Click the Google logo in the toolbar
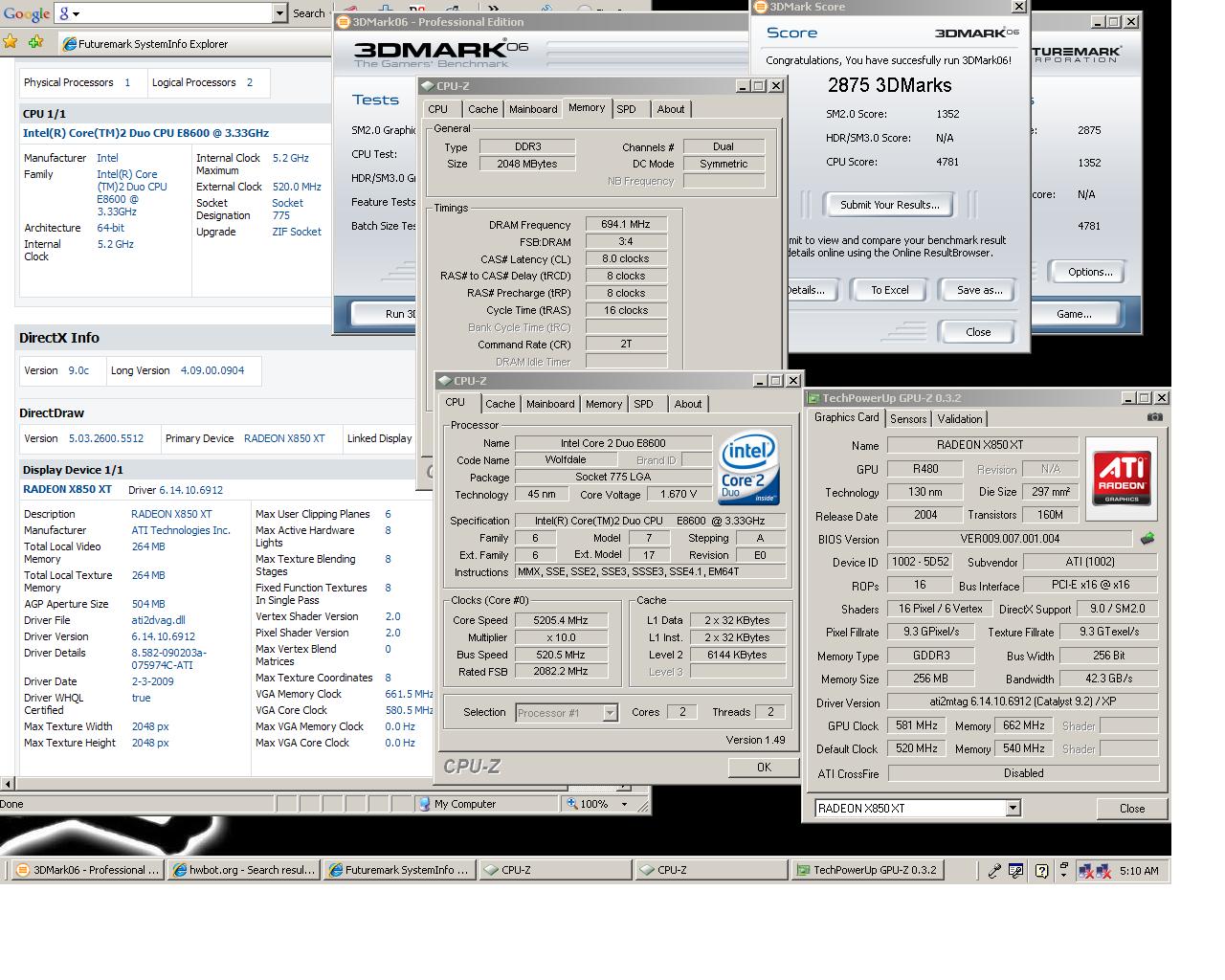Screen dimensions: 1225x980 26,13
